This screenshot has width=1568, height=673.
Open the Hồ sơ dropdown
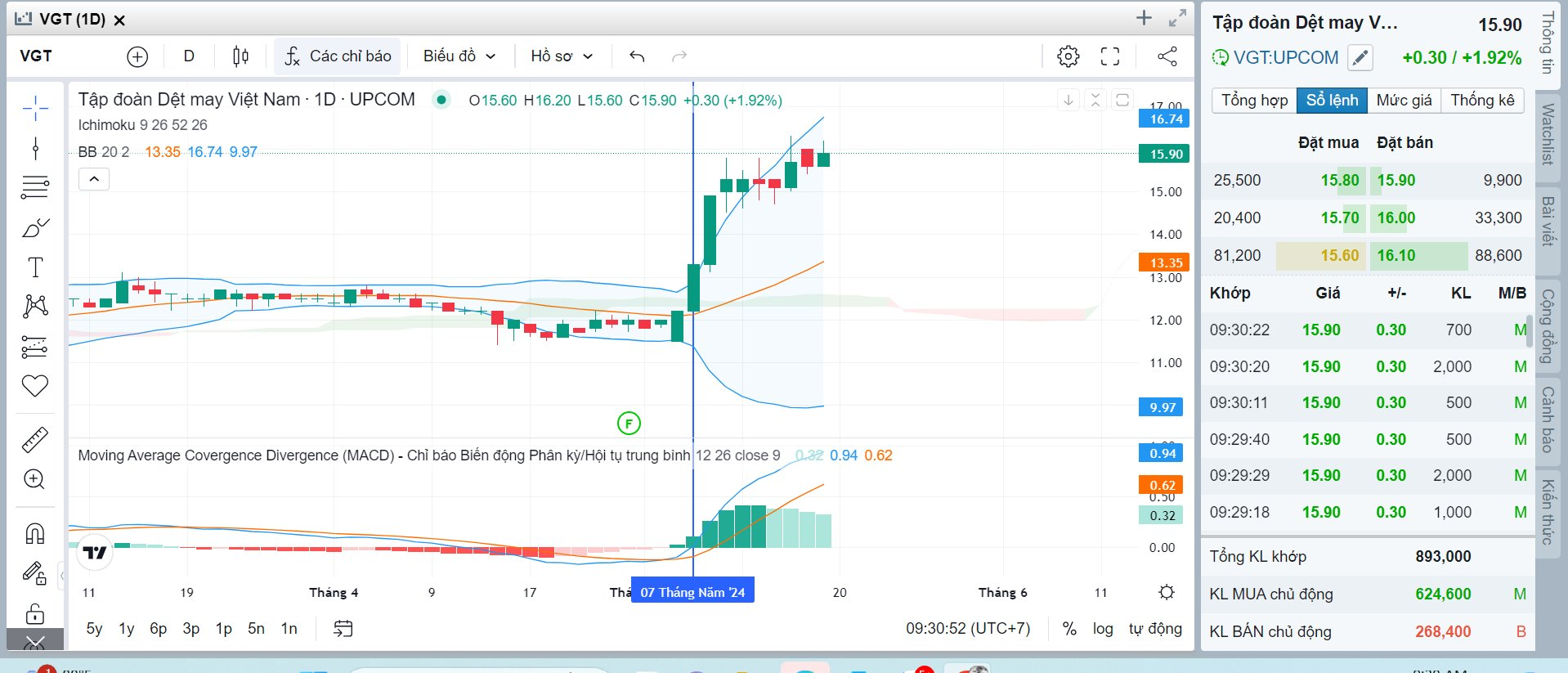coord(561,56)
